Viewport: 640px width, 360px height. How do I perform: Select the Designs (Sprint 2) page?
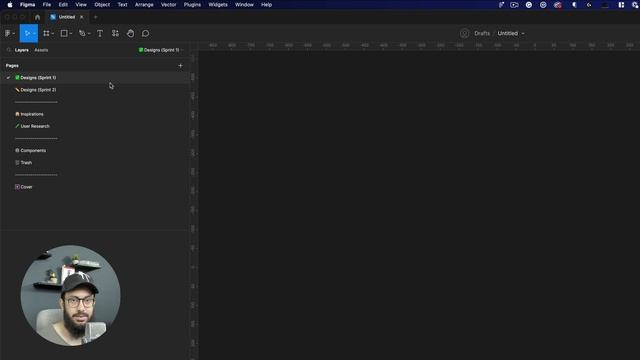(x=95, y=90)
